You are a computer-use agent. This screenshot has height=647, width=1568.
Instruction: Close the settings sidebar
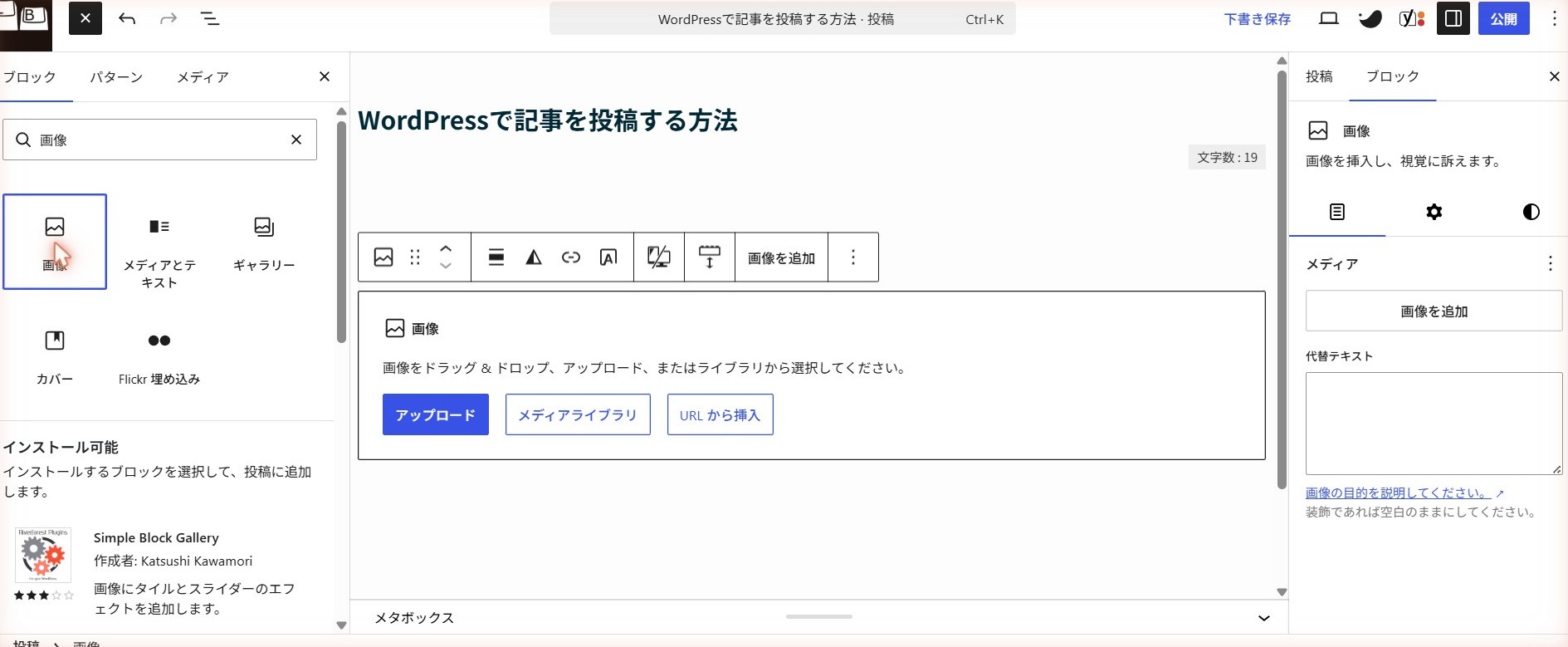(x=1555, y=76)
